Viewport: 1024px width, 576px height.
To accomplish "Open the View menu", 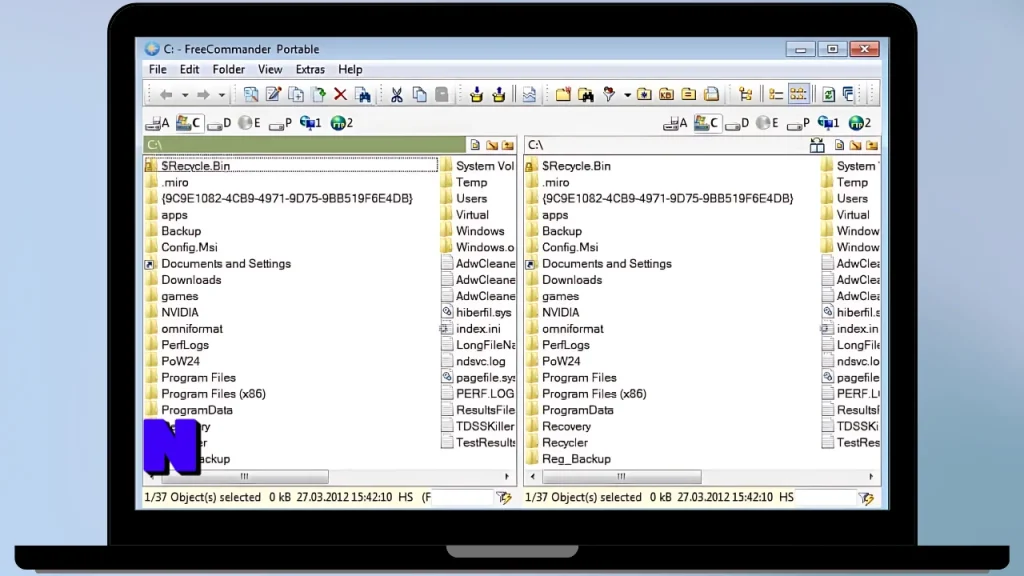I will click(x=270, y=69).
